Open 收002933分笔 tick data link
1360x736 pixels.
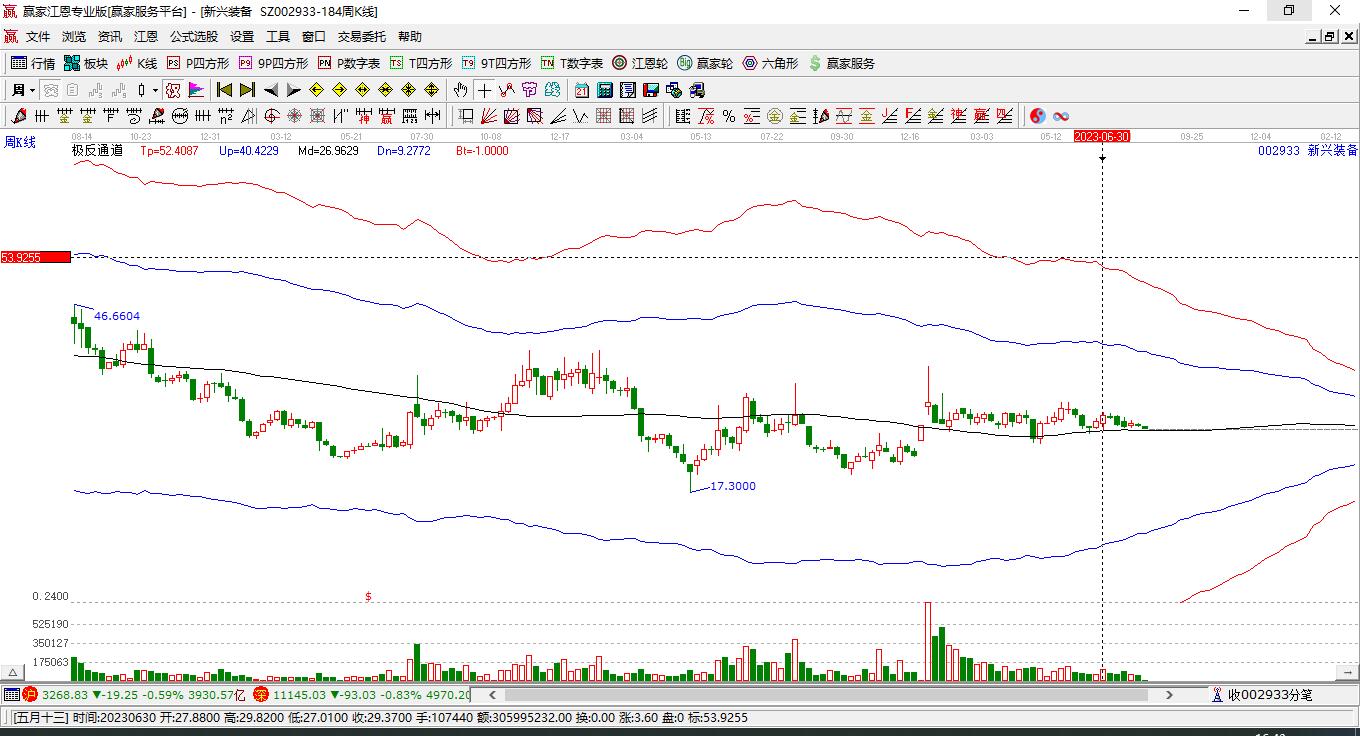coord(1262,694)
